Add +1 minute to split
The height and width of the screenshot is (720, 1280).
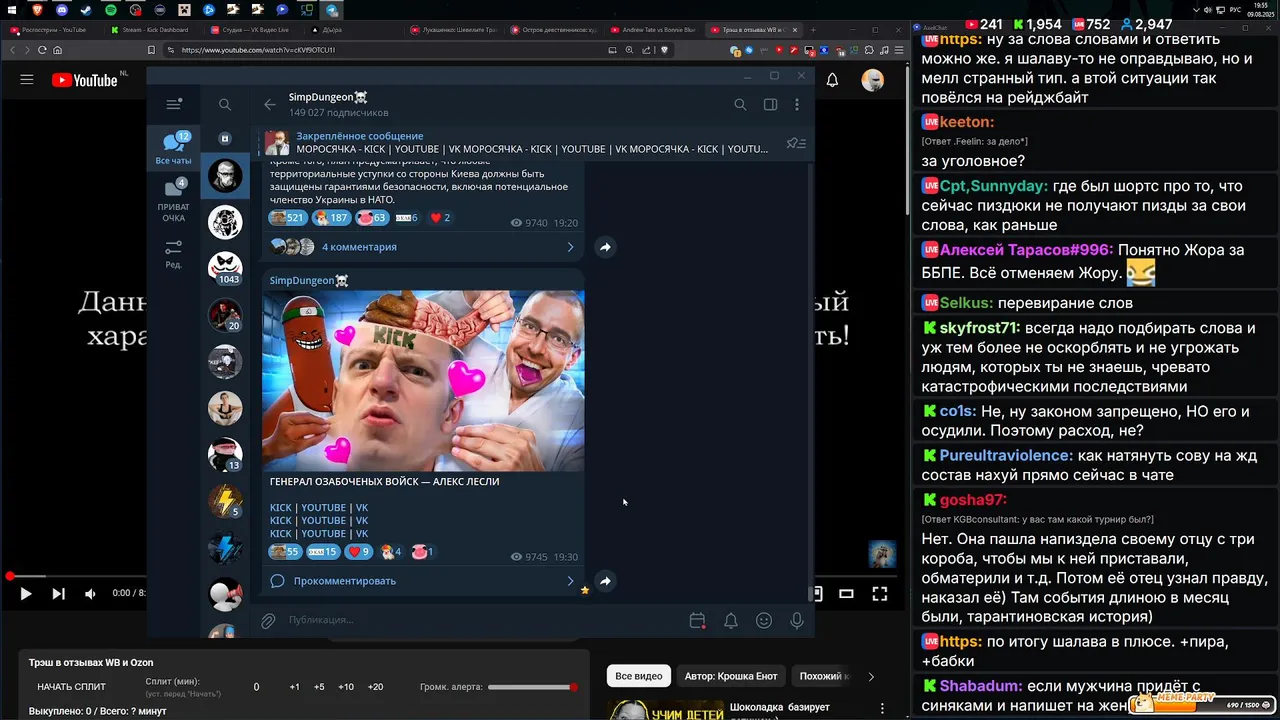[294, 687]
